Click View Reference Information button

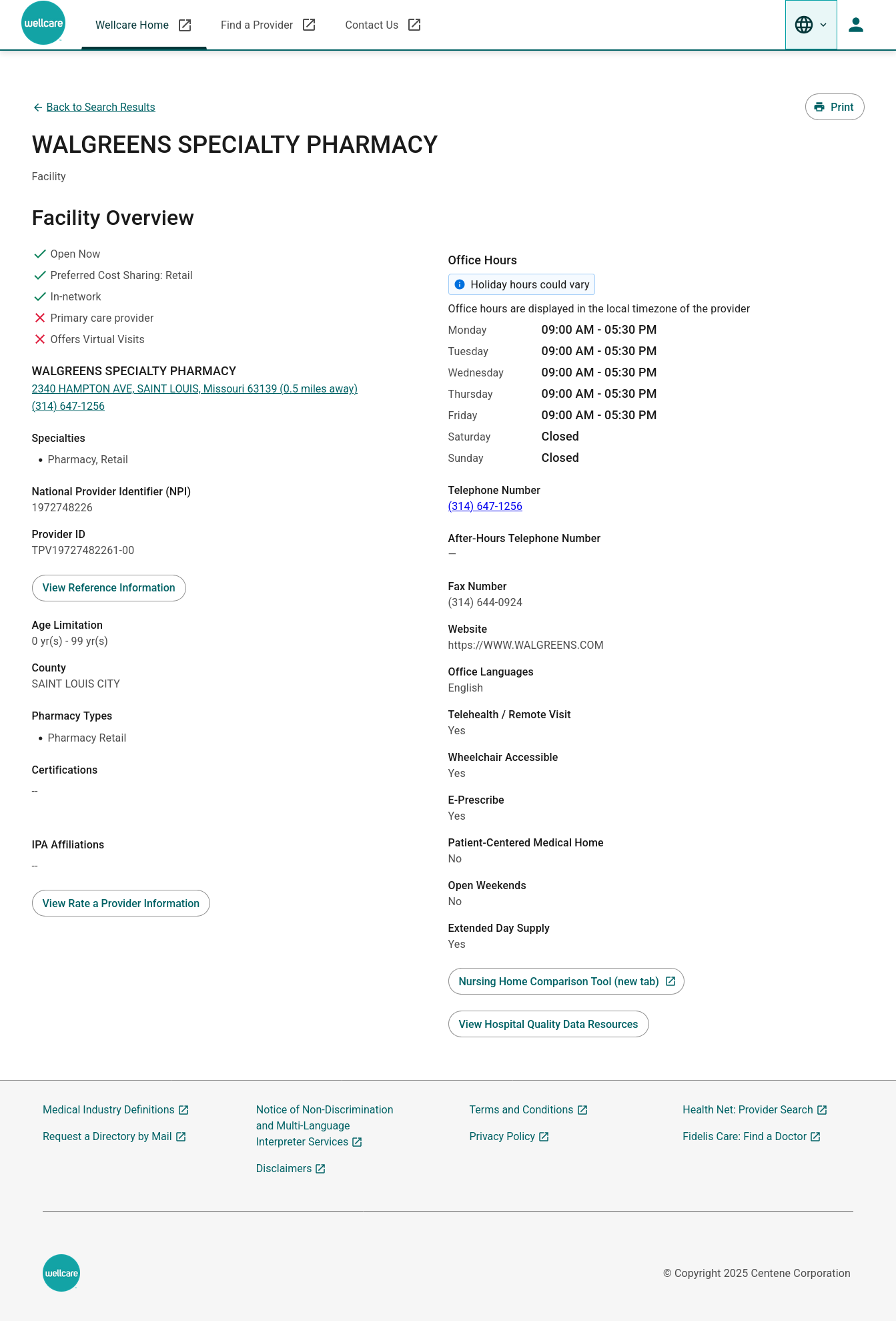coord(109,587)
